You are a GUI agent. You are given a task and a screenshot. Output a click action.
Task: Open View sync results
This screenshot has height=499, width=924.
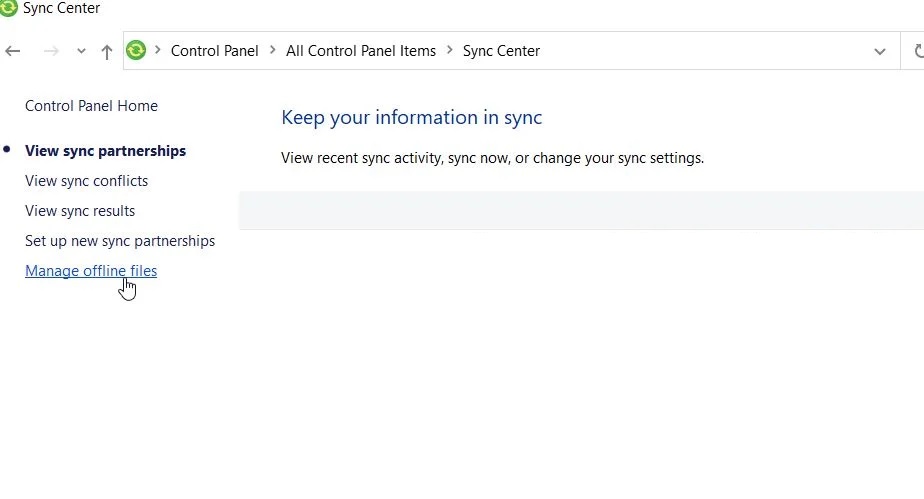[80, 211]
